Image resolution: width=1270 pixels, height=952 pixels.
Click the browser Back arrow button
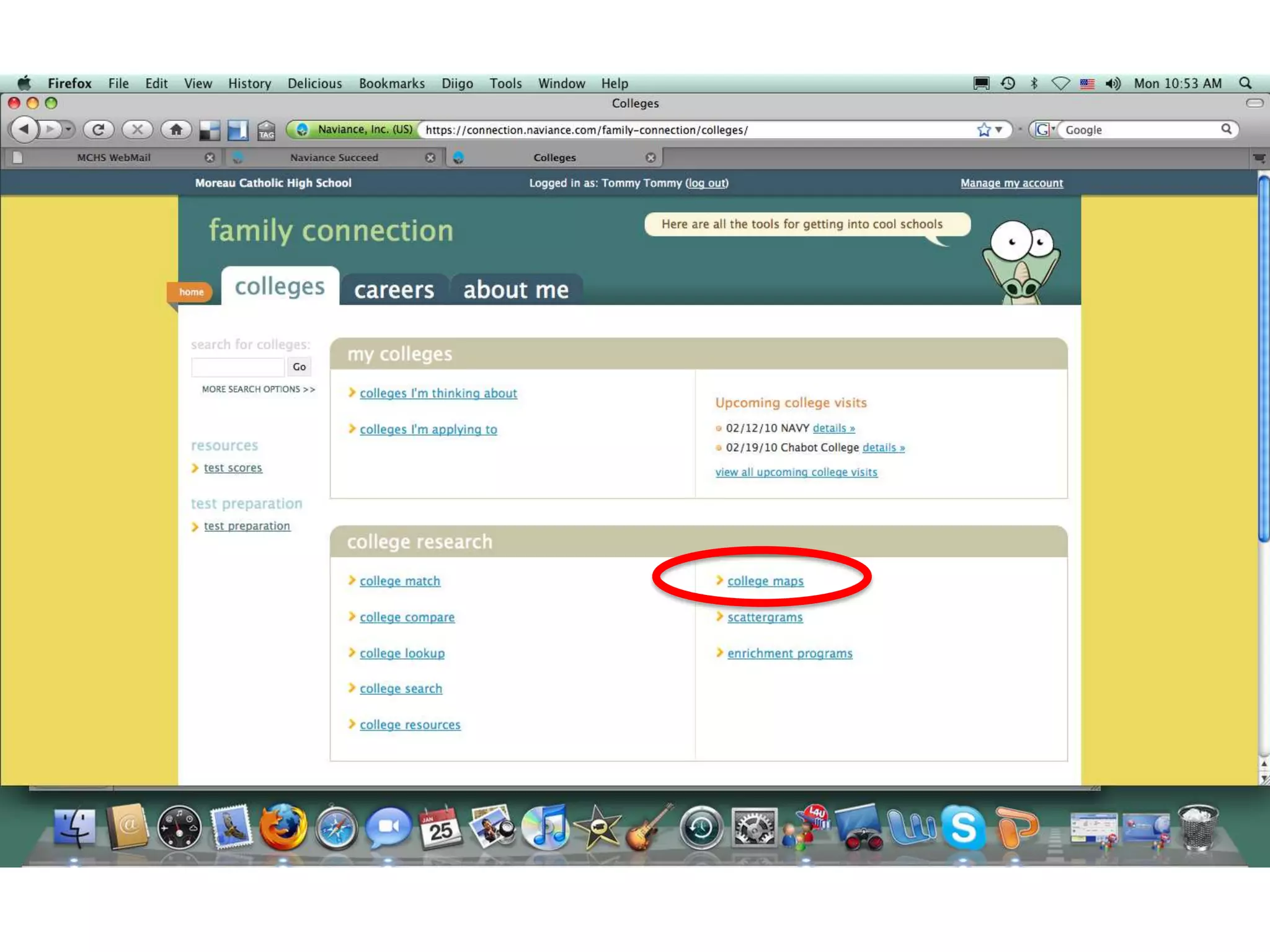coord(24,130)
